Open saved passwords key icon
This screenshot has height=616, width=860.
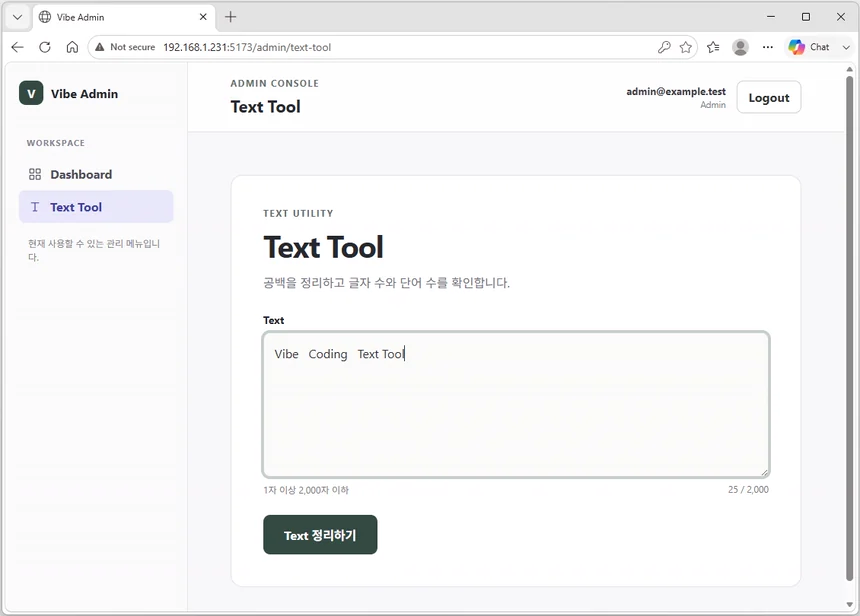pyautogui.click(x=664, y=47)
